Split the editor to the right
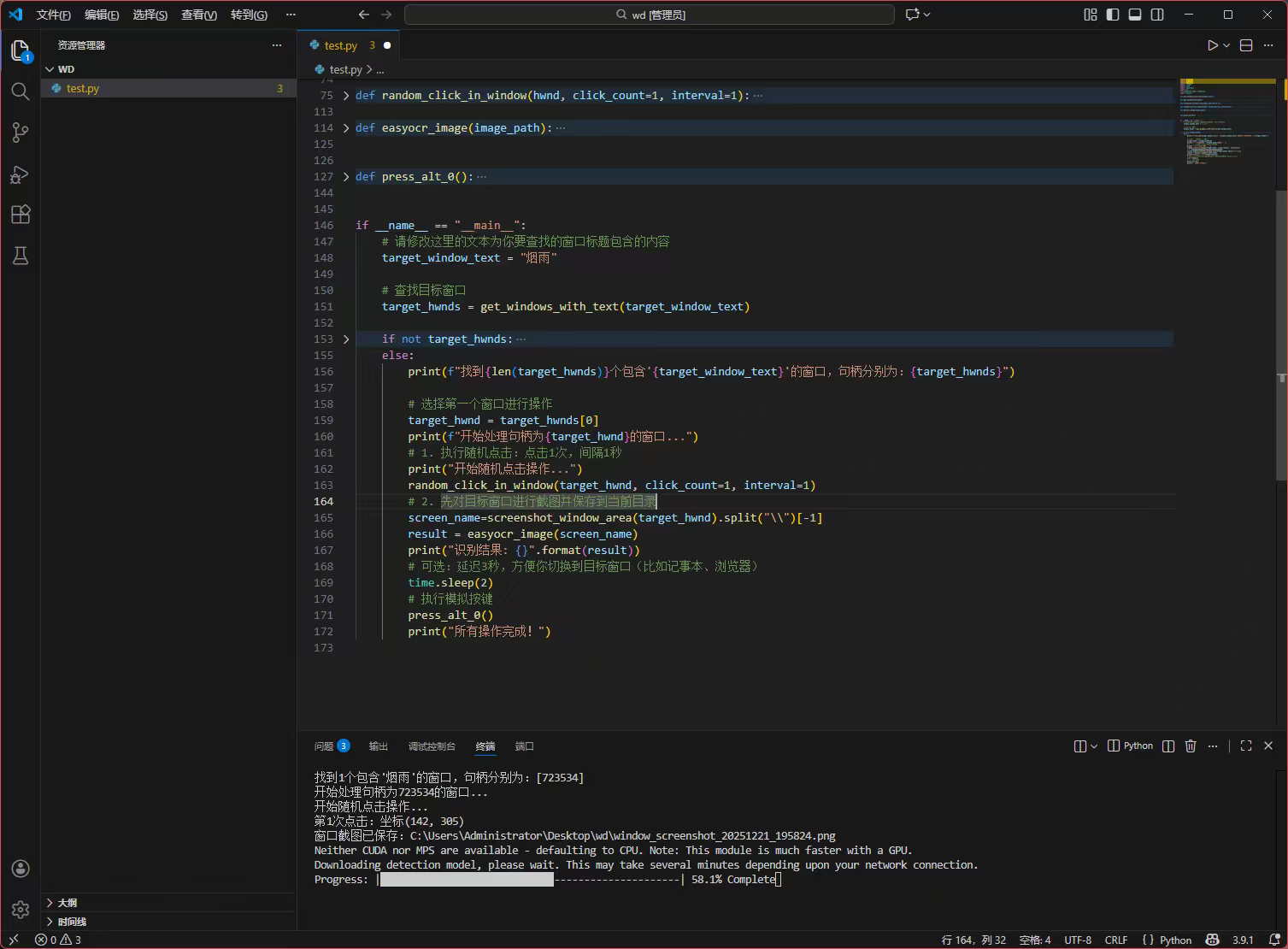The image size is (1288, 949). click(x=1246, y=45)
